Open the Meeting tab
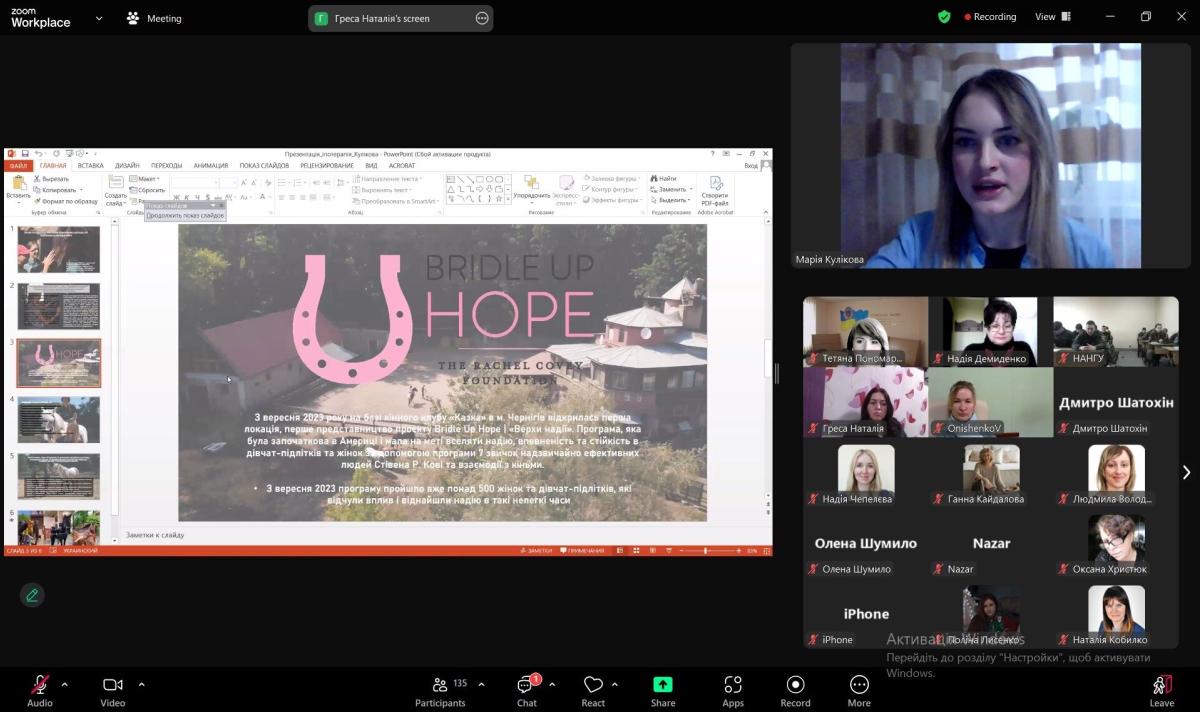The height and width of the screenshot is (712, 1200). point(154,18)
